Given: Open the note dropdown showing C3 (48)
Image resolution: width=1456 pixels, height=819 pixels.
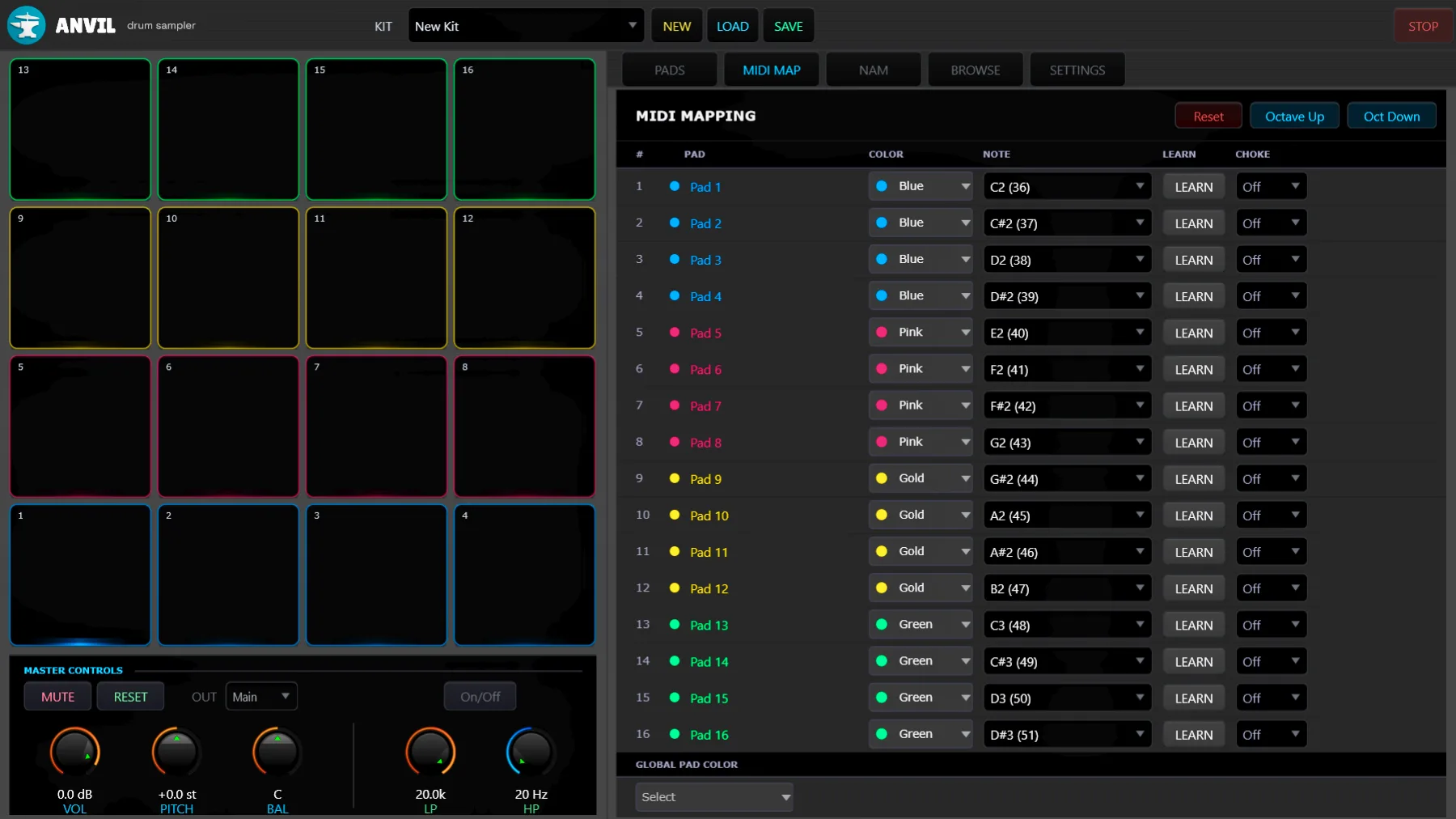Looking at the screenshot, I should (1067, 626).
